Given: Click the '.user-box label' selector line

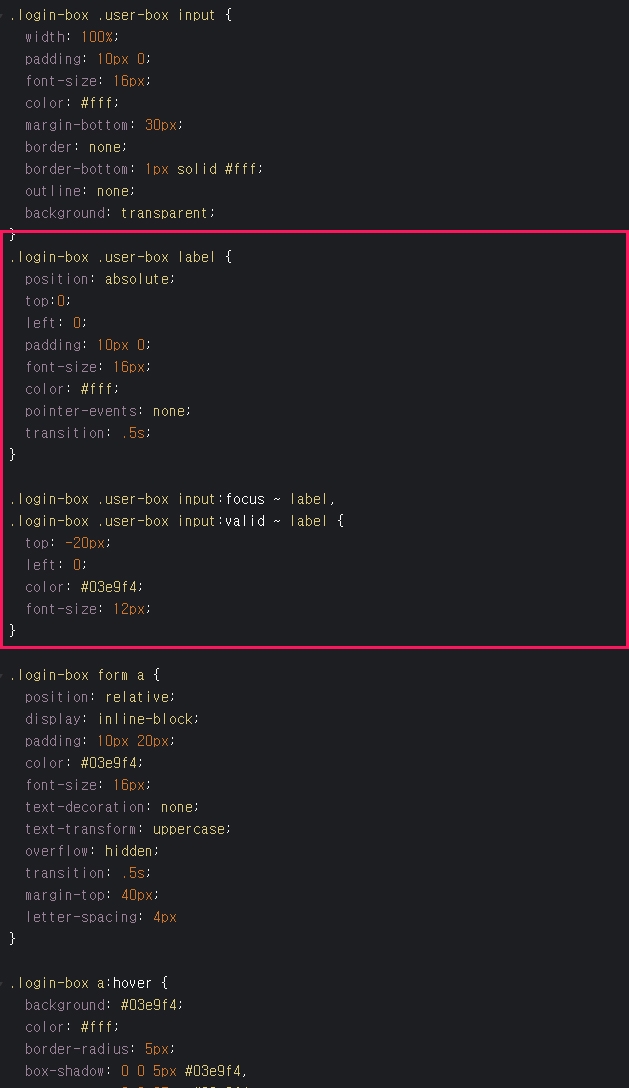Looking at the screenshot, I should click(x=120, y=257).
